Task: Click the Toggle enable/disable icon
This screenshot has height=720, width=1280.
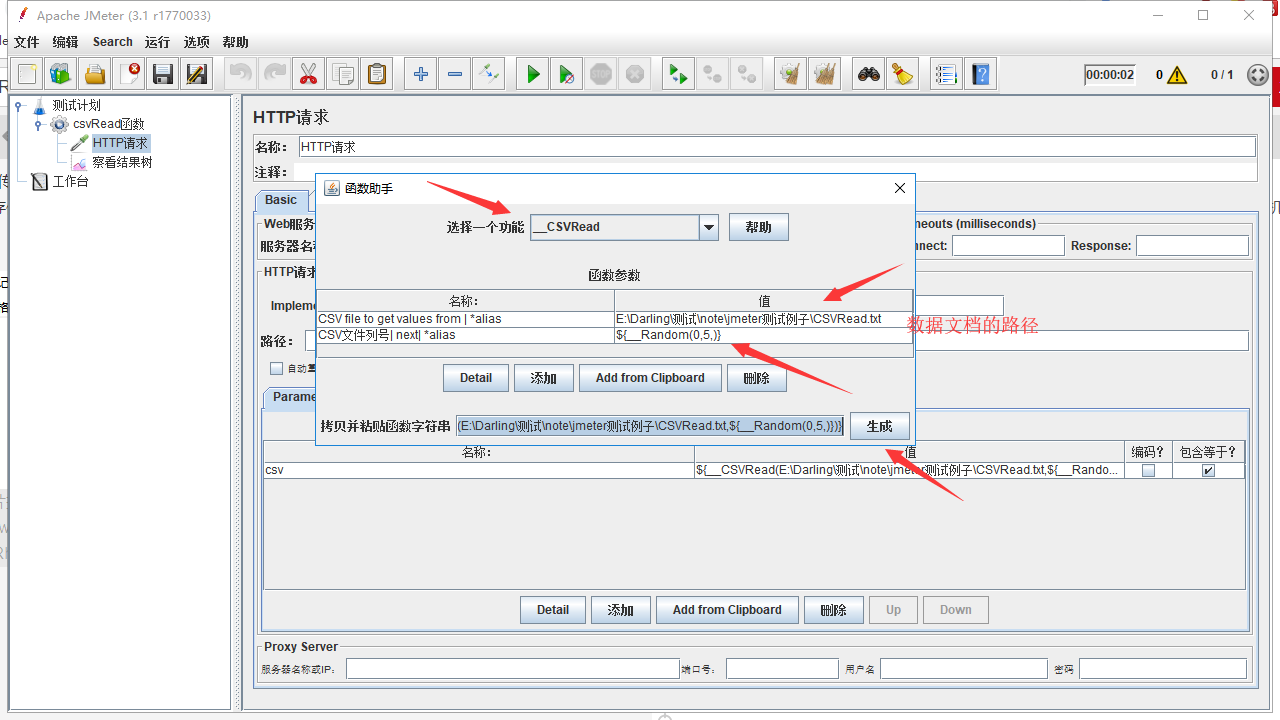Action: coord(489,74)
